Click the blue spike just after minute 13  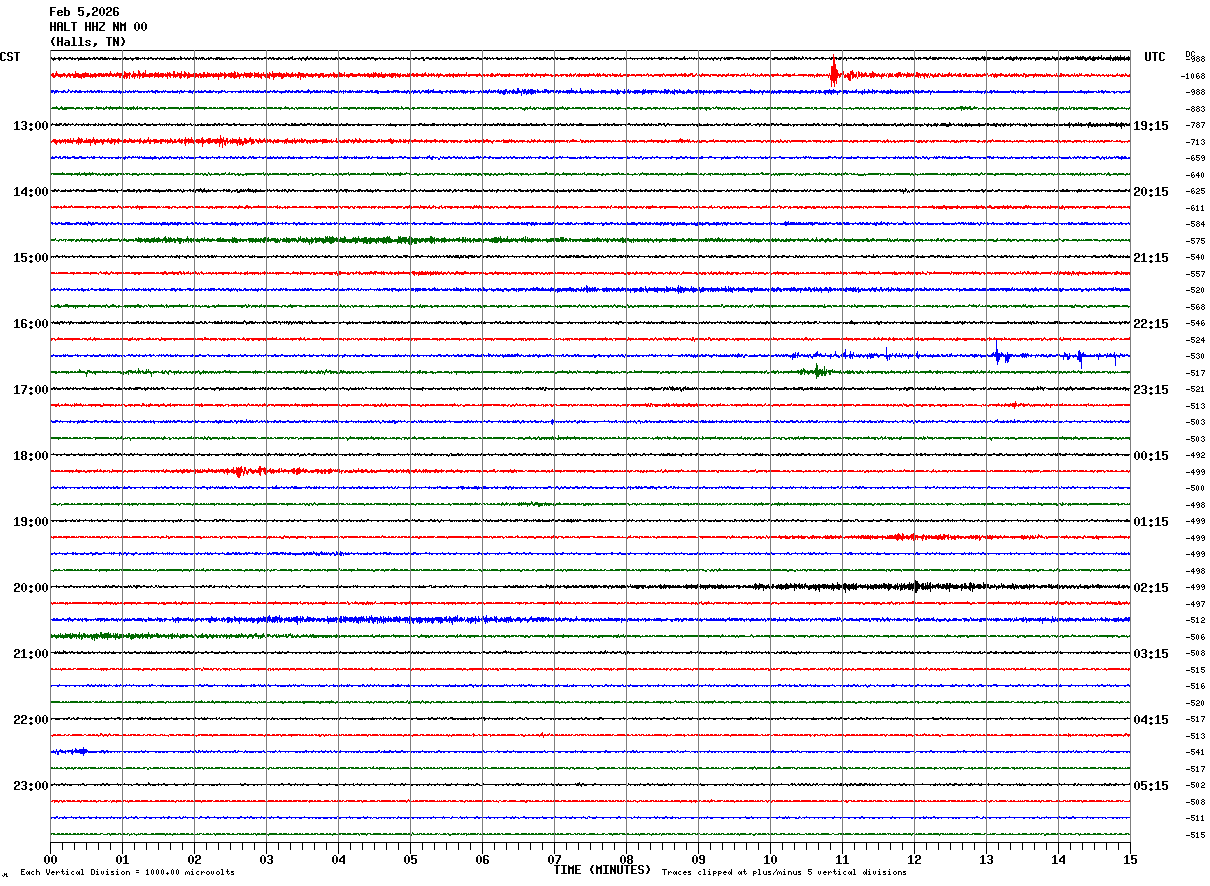coord(996,353)
